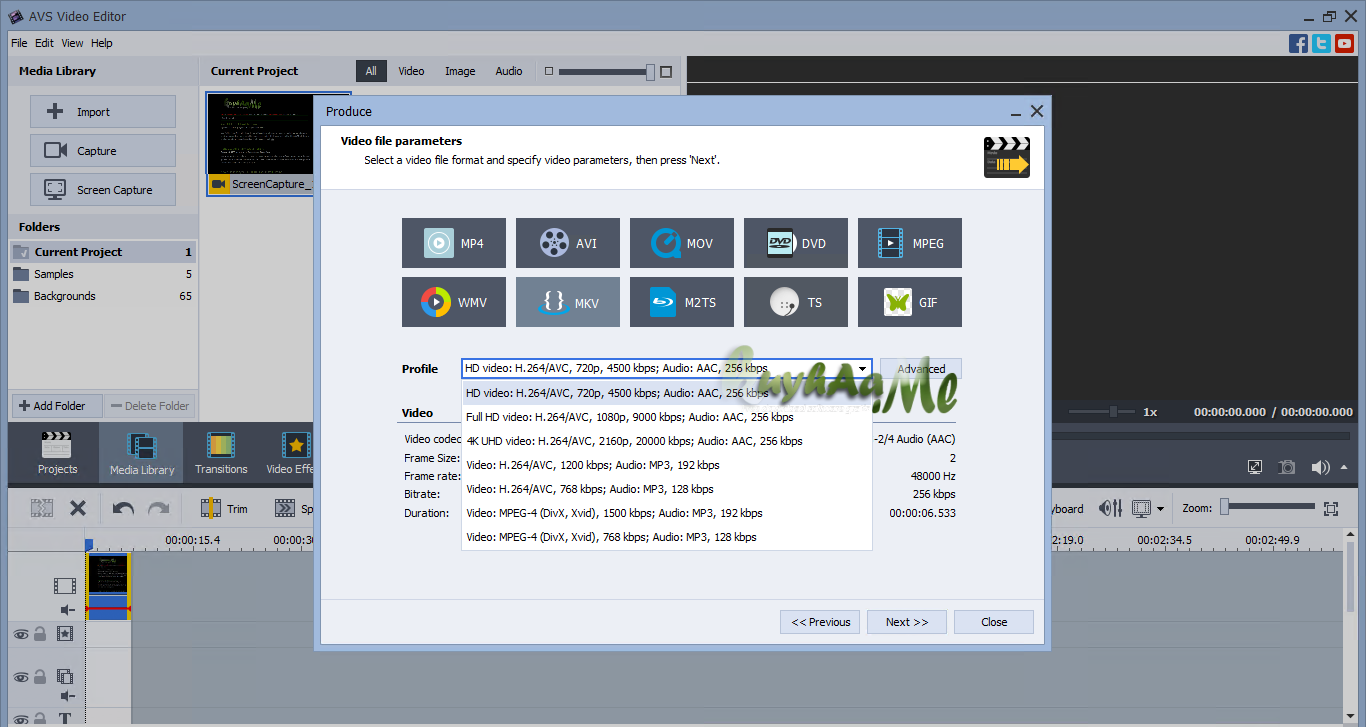Viewport: 1366px width, 727px height.
Task: Click the timeline Zoom slider
Action: (x=1266, y=507)
